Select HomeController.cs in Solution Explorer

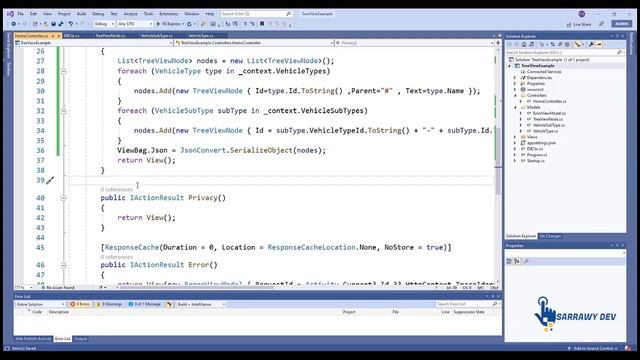(x=549, y=101)
